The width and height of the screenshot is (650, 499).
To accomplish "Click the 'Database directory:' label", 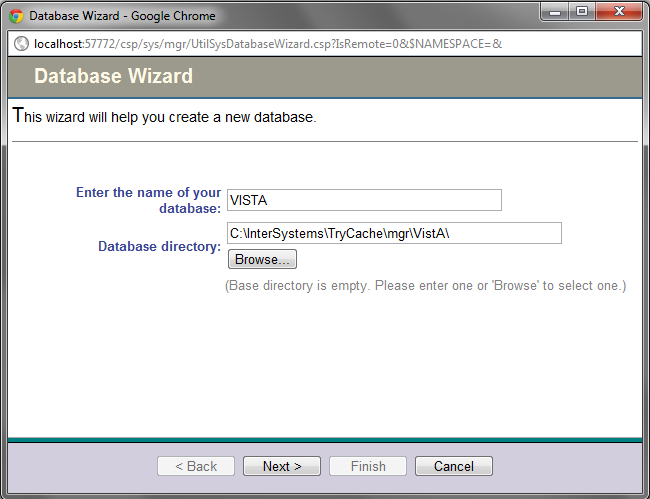I will [159, 246].
